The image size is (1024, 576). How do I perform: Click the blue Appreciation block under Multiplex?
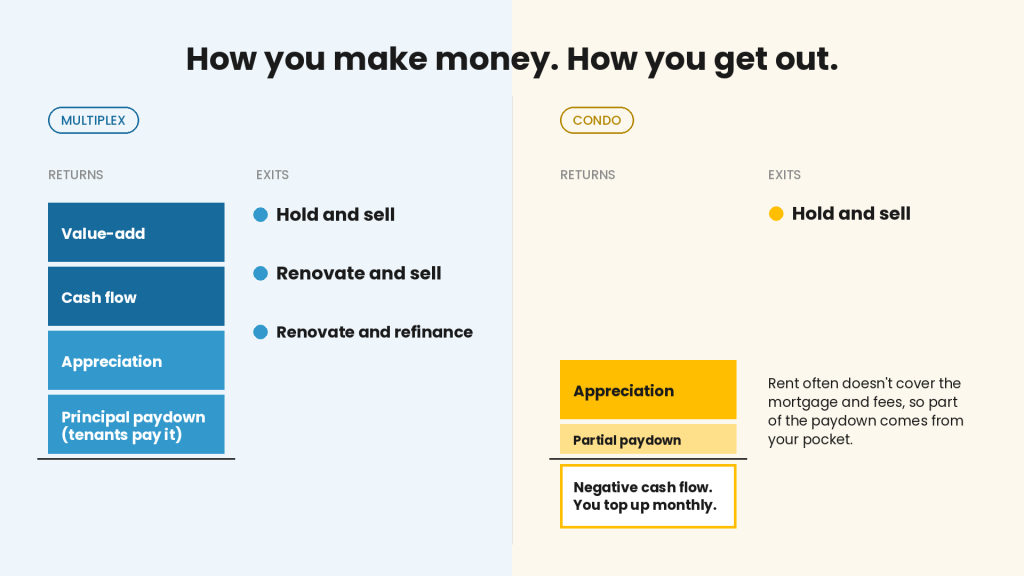click(136, 360)
